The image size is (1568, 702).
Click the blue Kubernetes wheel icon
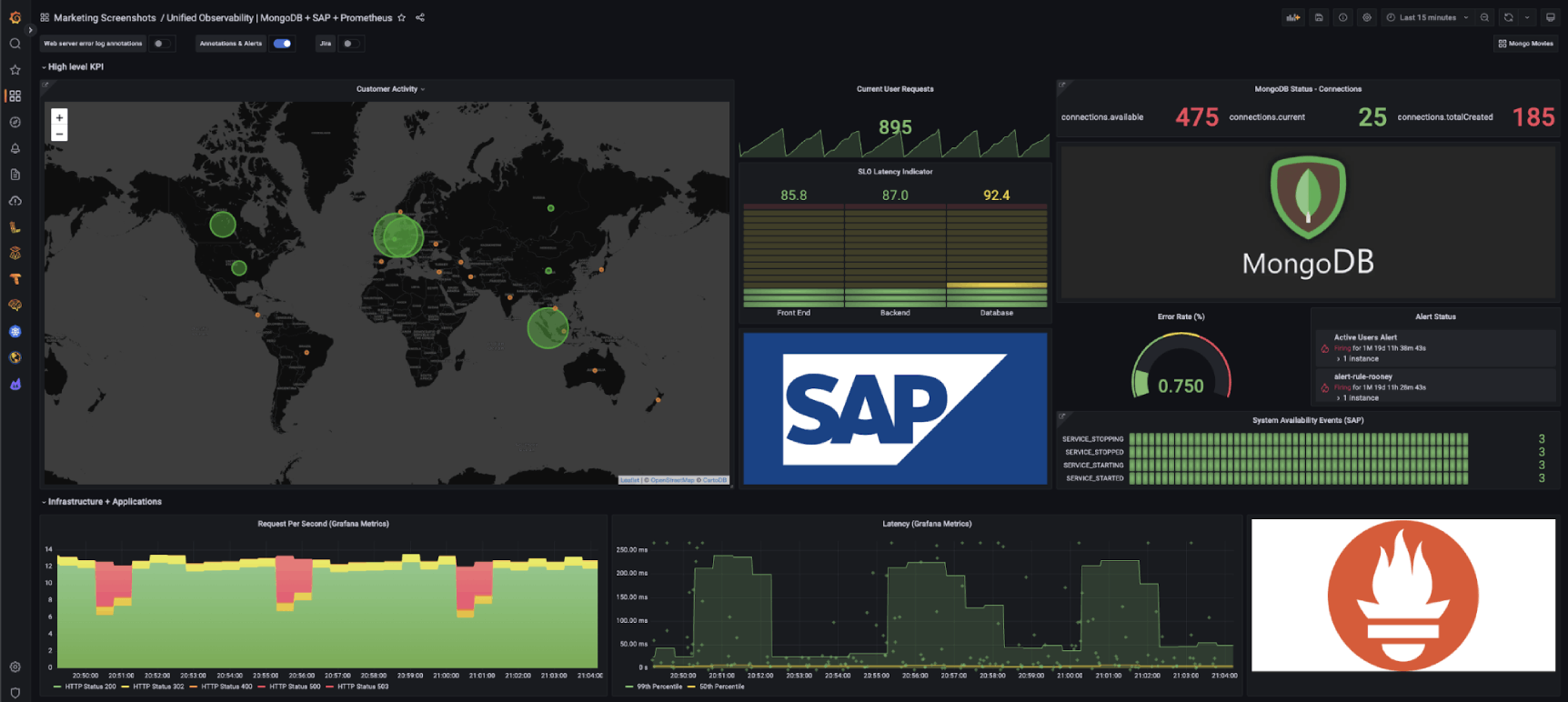pyautogui.click(x=15, y=332)
